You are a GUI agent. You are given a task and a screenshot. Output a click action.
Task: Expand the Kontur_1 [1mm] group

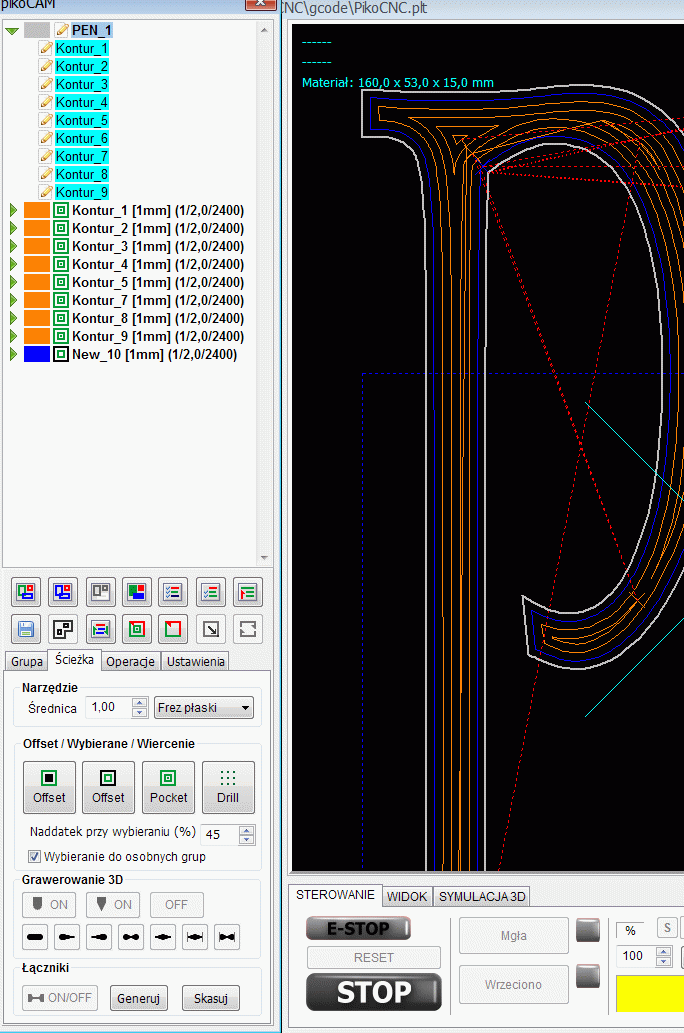[x=13, y=210]
